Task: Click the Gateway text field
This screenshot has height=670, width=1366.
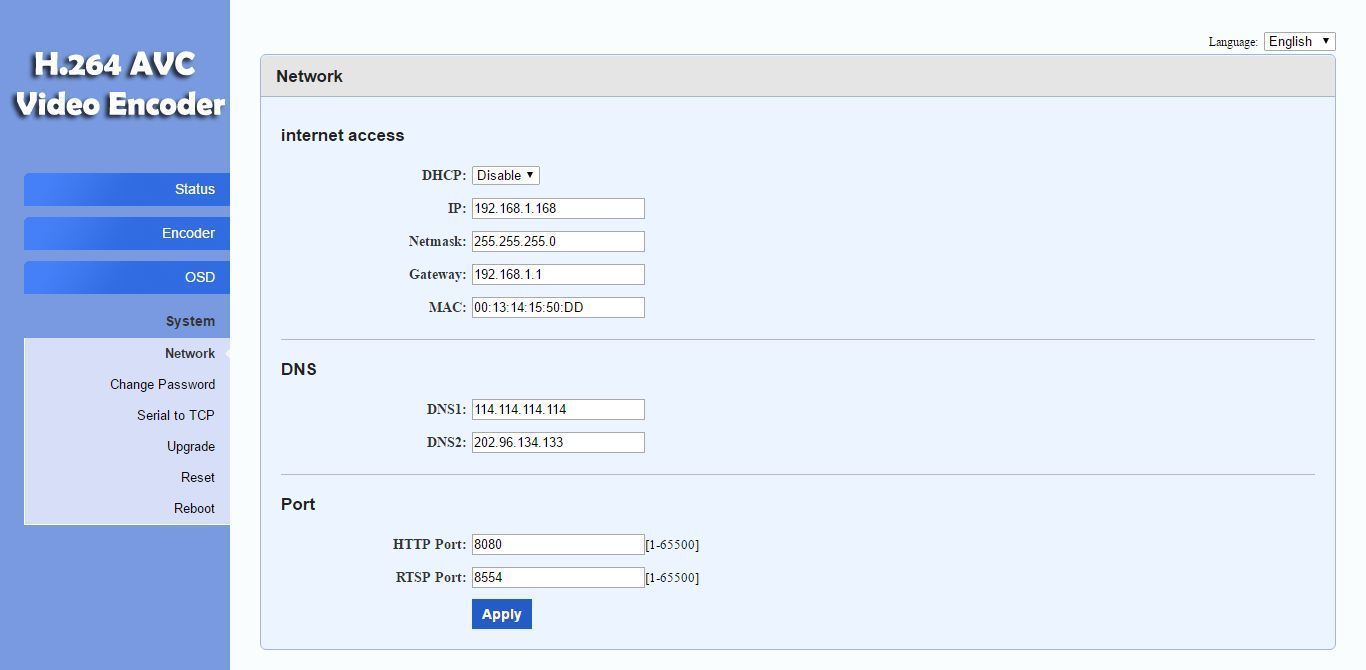Action: (x=557, y=274)
